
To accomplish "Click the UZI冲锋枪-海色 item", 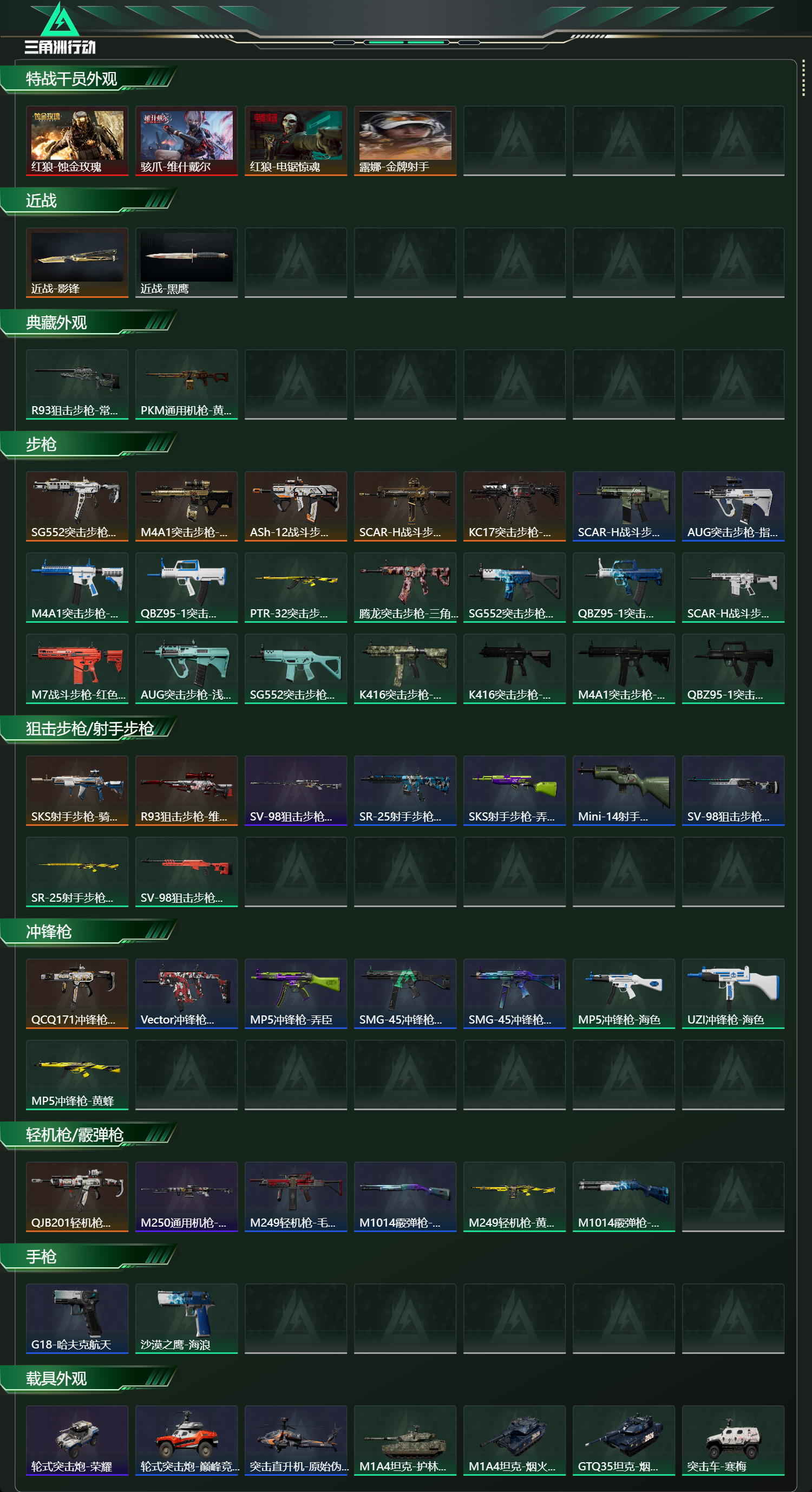I will 734,994.
